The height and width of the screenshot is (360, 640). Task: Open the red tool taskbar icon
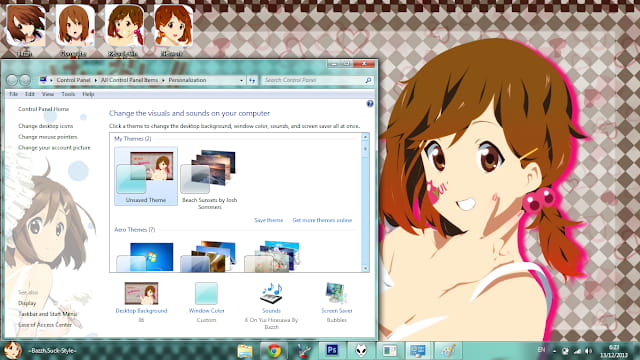[303, 351]
